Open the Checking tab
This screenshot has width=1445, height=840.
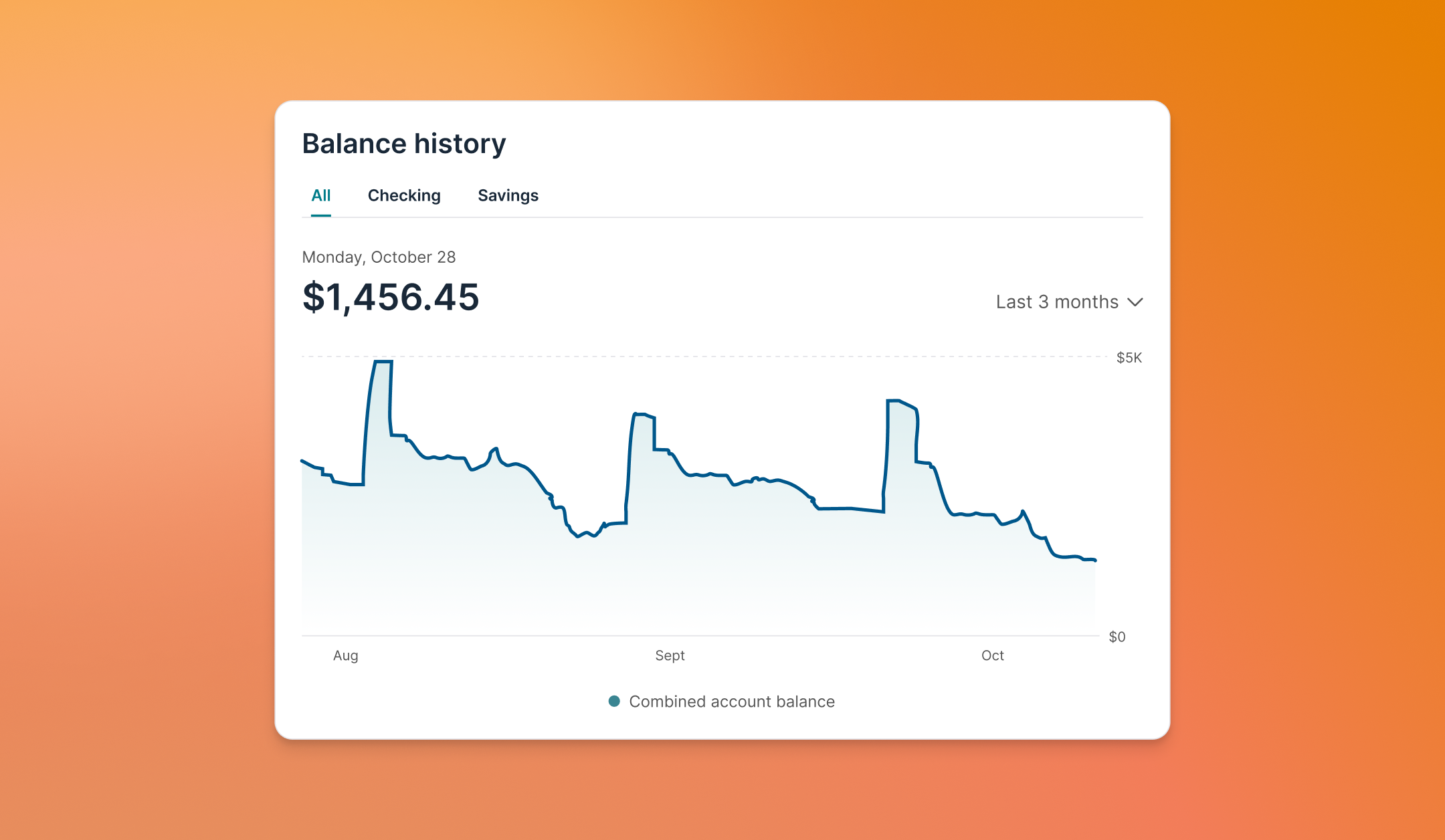tap(404, 195)
